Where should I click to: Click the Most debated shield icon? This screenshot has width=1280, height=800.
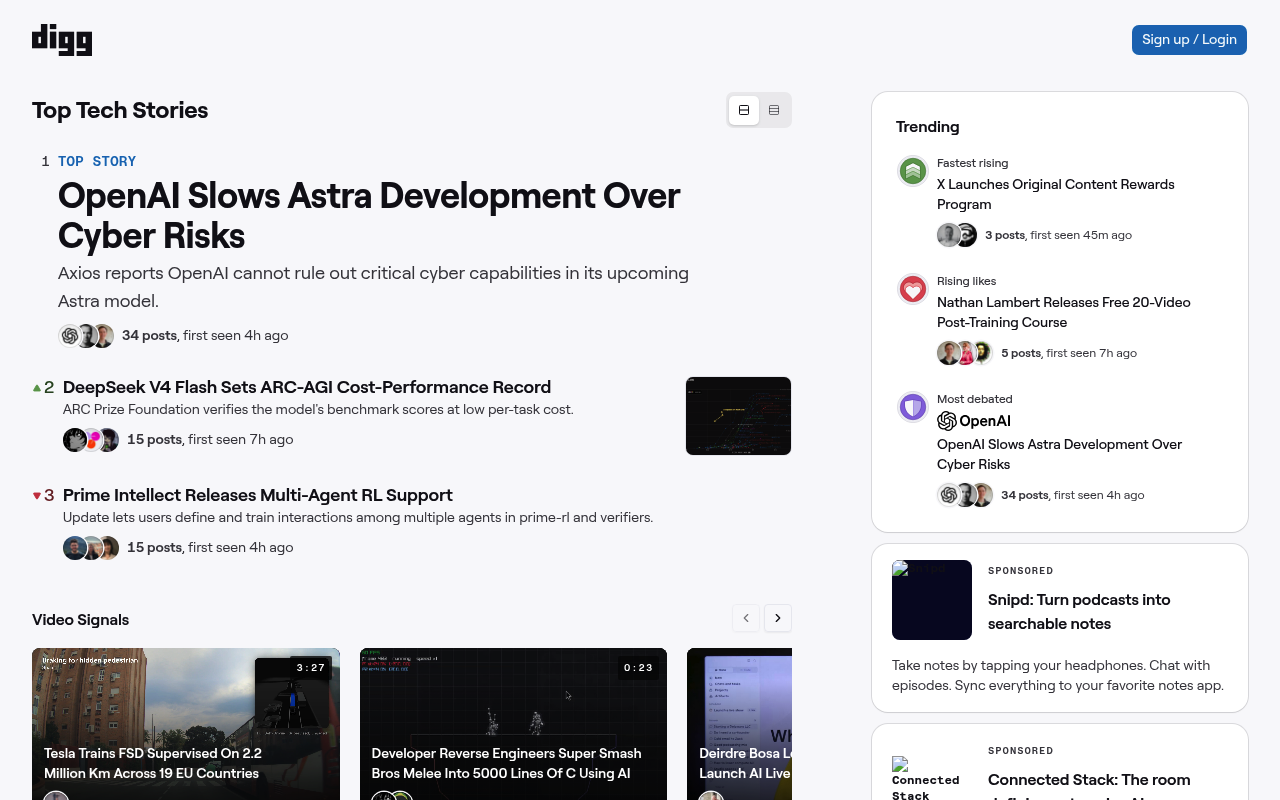coord(912,407)
